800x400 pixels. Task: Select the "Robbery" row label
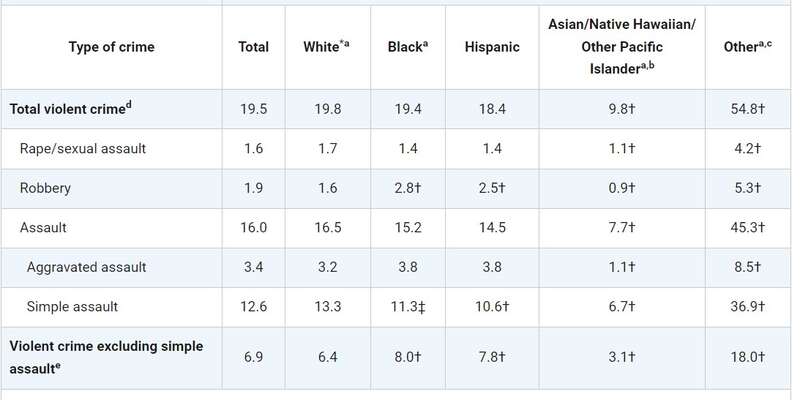pyautogui.click(x=47, y=188)
